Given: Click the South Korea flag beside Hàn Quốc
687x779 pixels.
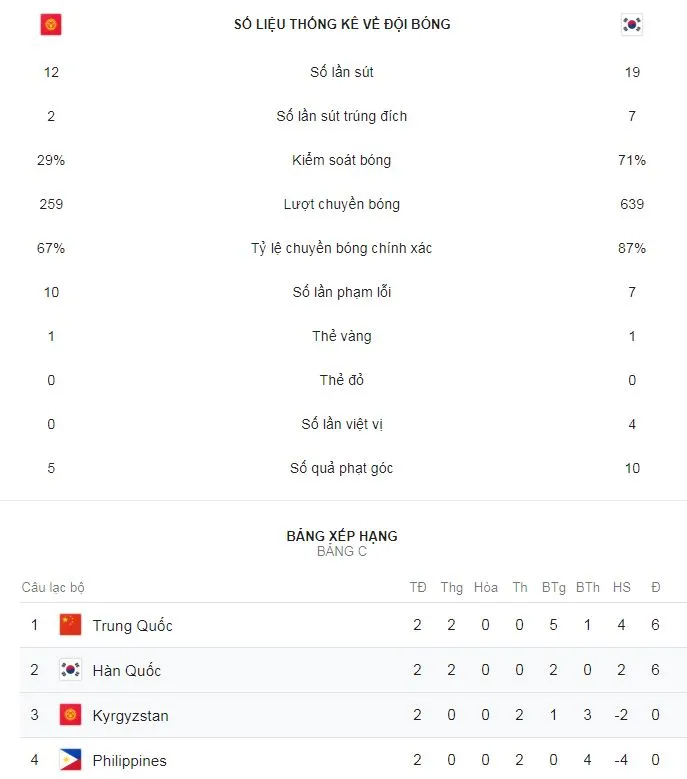Looking at the screenshot, I should point(70,670).
